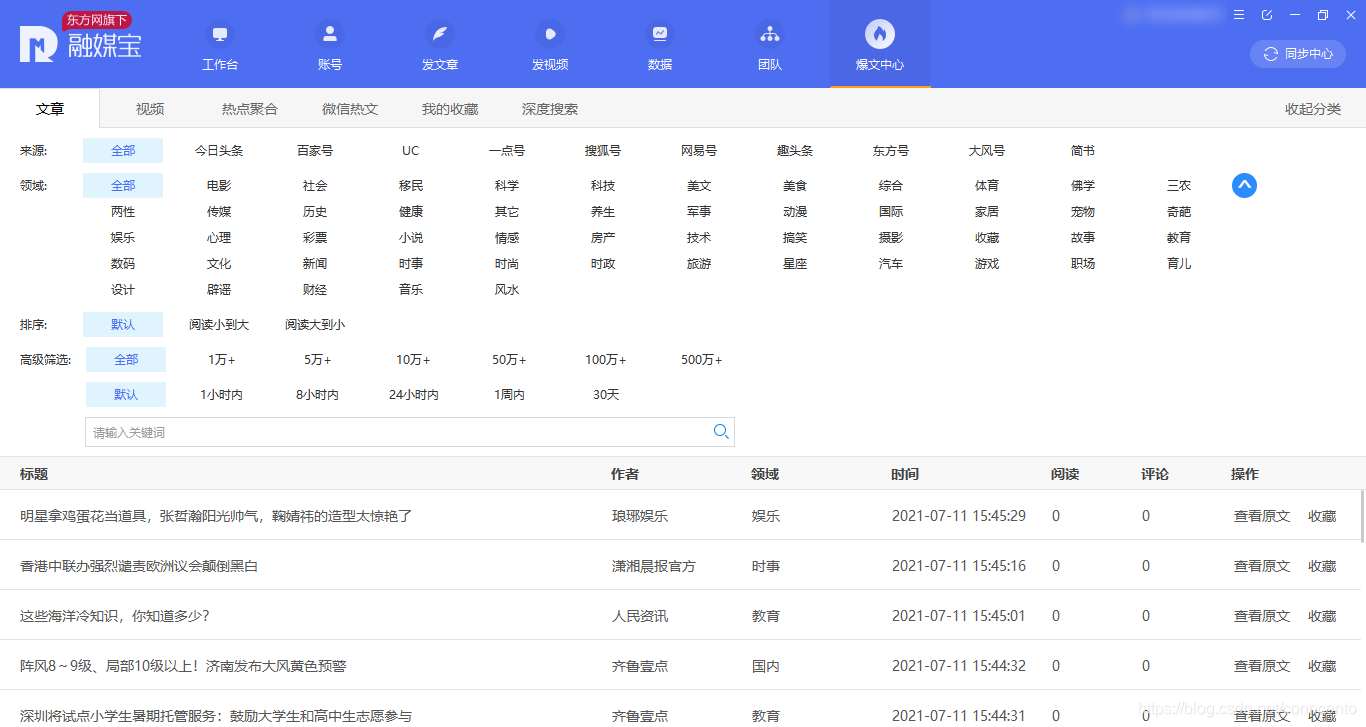Click article title 香港中联办强烈谴责欧洲议会颠倒黑白

click(x=139, y=566)
